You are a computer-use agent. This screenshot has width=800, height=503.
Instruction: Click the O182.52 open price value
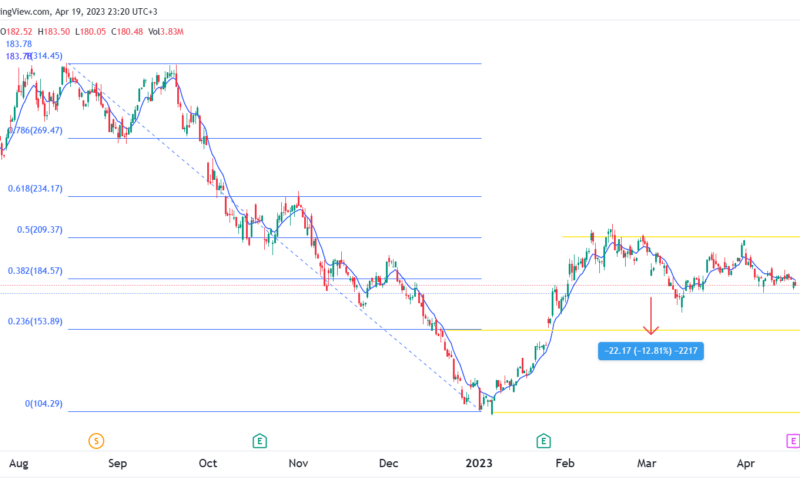coord(16,32)
